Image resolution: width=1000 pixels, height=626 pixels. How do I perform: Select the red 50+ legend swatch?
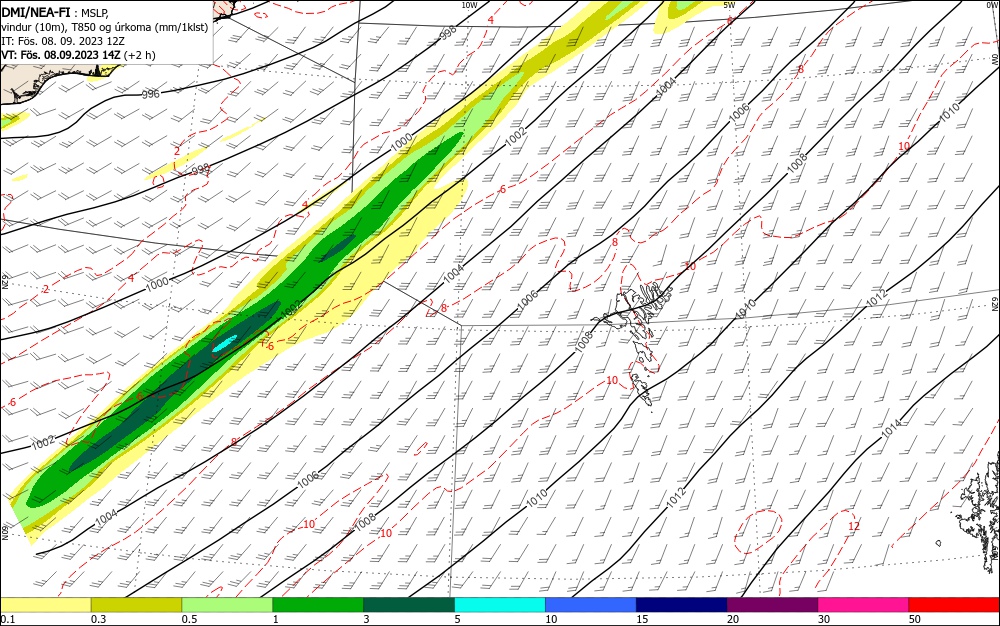953,605
